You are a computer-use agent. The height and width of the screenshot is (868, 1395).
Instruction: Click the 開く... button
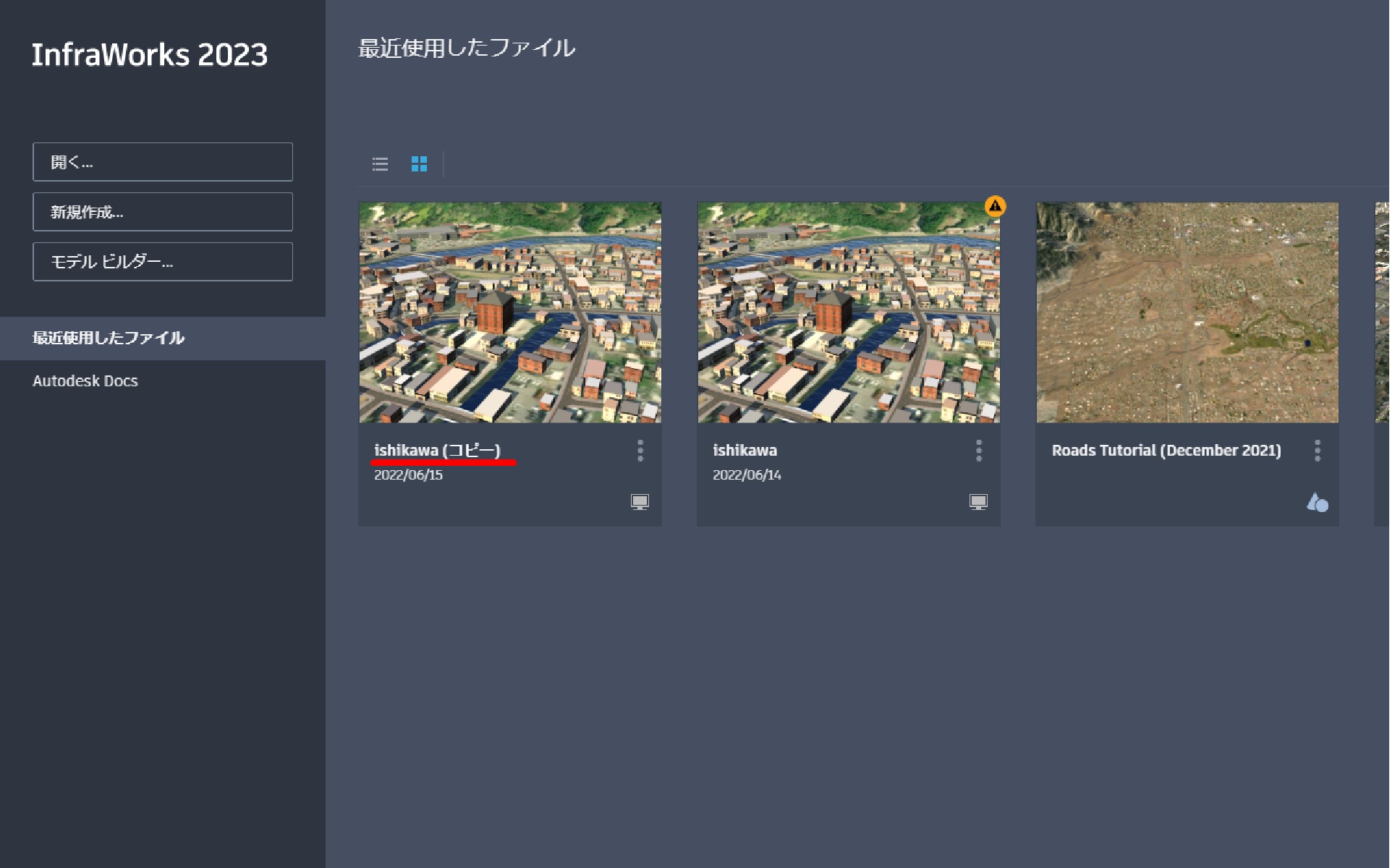[x=163, y=162]
